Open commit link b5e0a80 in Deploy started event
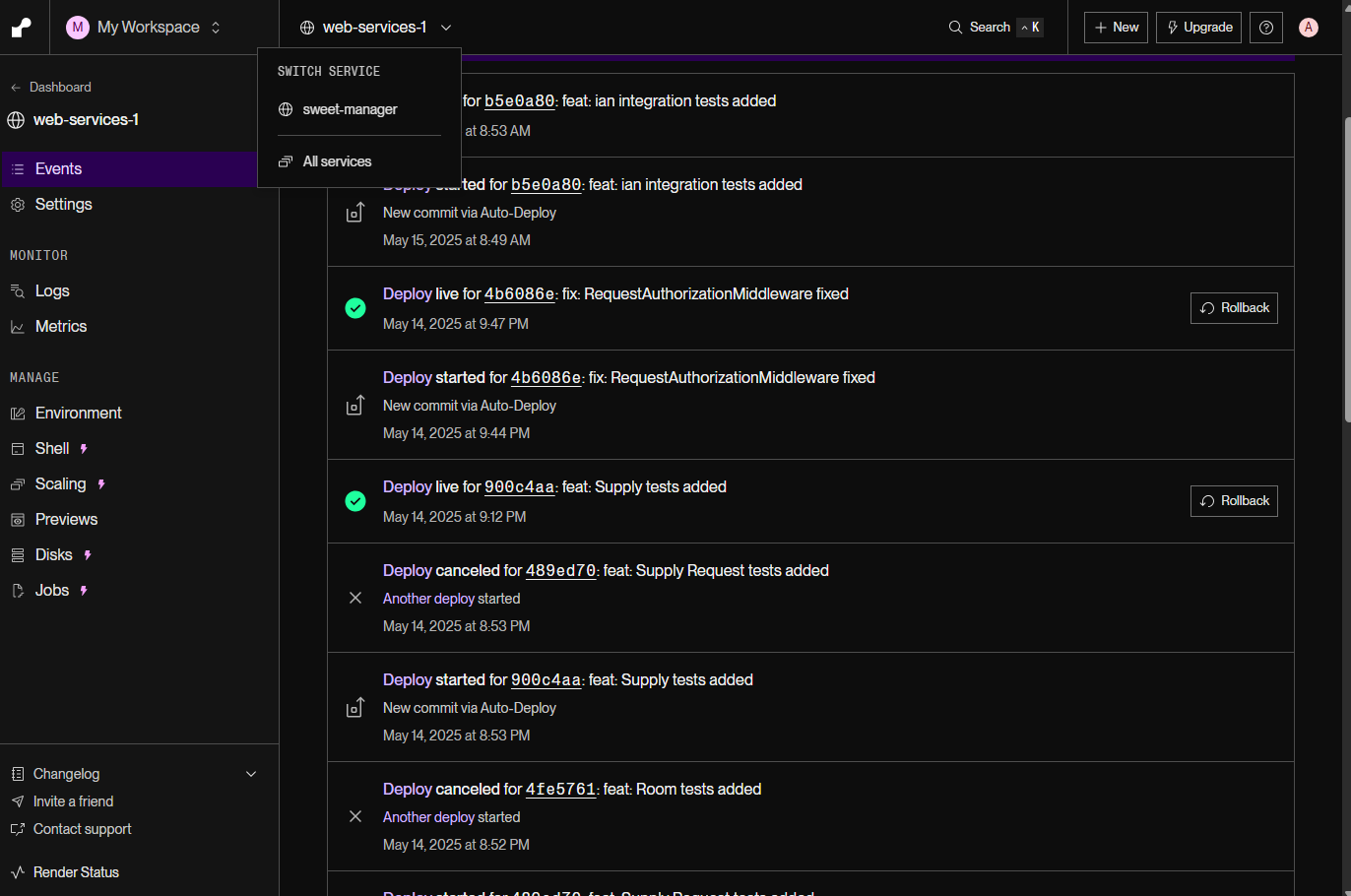Viewport: 1351px width, 896px height. (x=546, y=185)
